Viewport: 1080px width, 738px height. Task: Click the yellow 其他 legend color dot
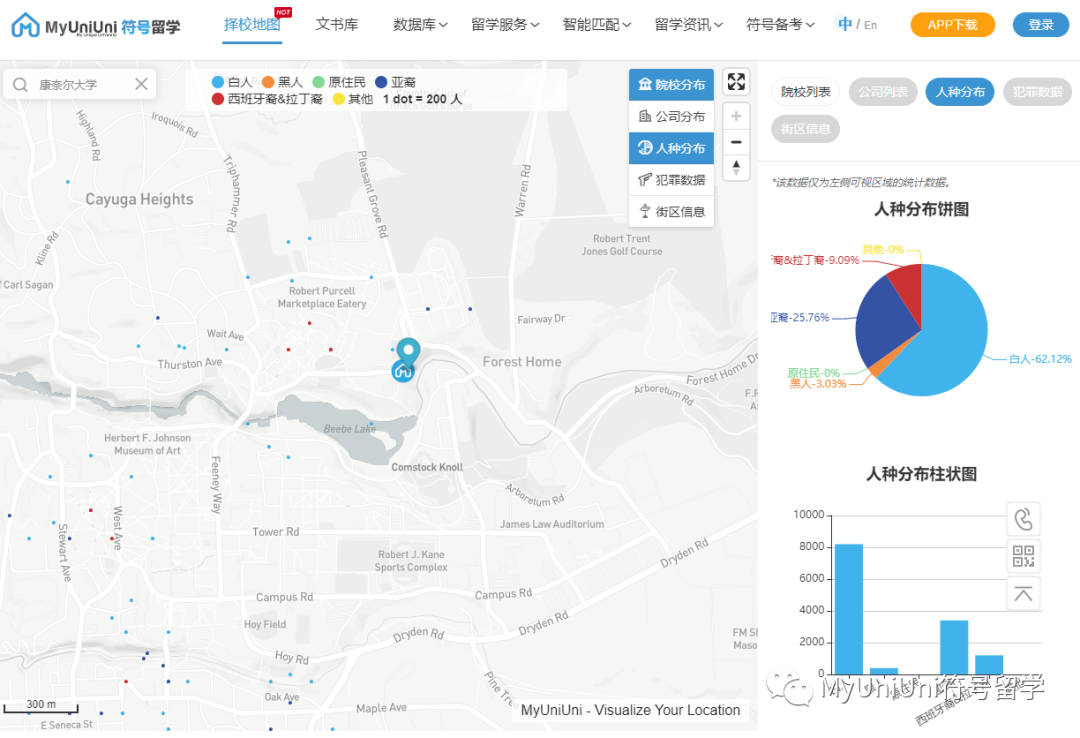[x=335, y=99]
